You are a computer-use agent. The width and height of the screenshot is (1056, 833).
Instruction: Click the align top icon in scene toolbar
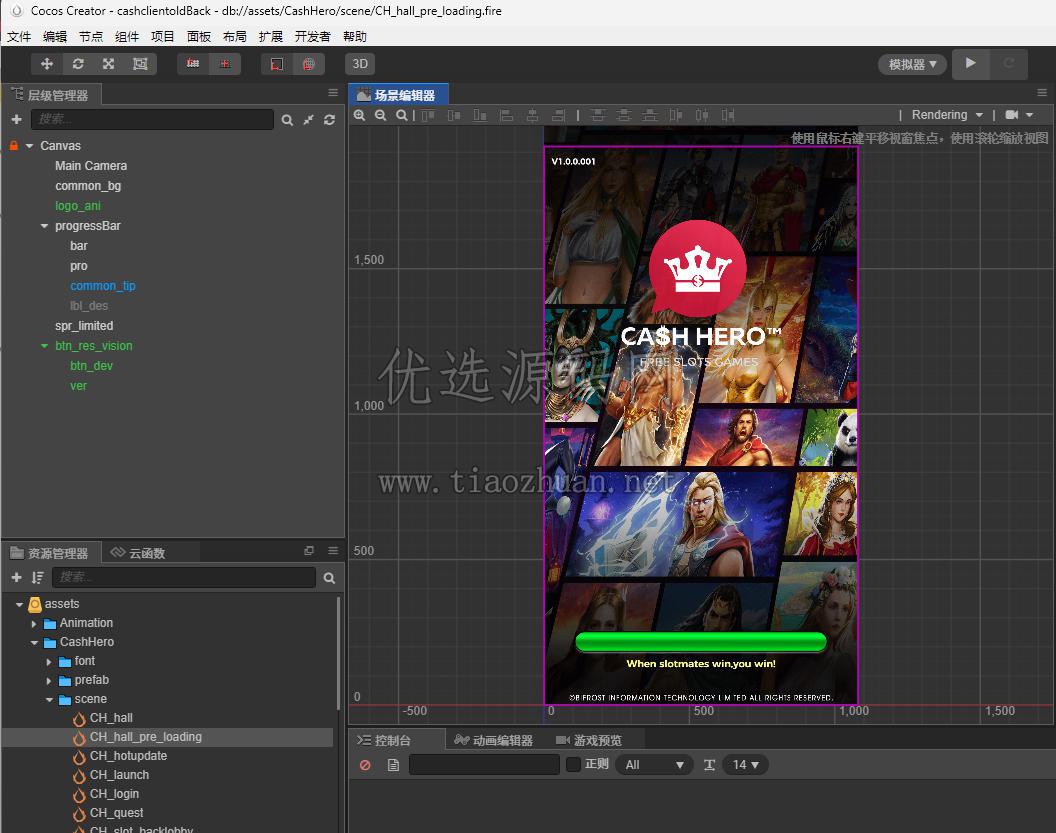428,115
